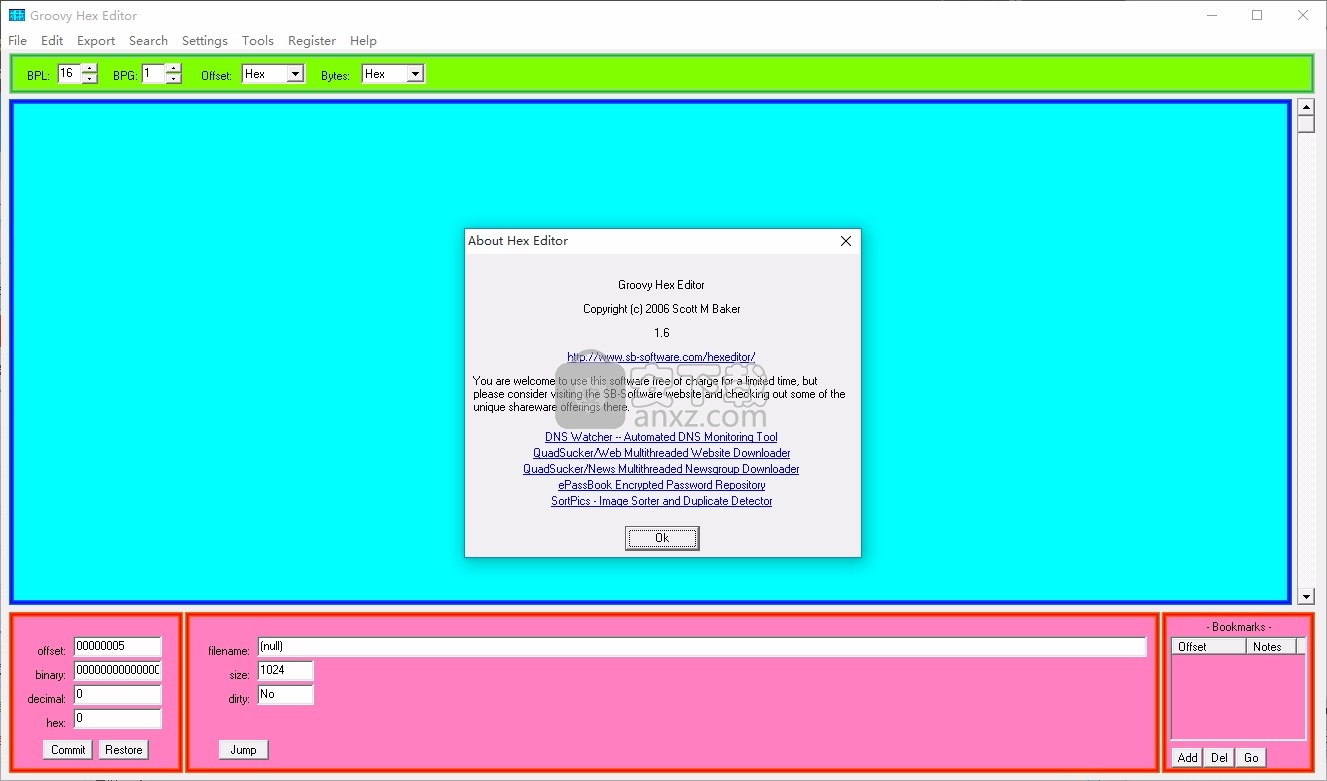
Task: Open the Tools menu
Action: point(258,41)
